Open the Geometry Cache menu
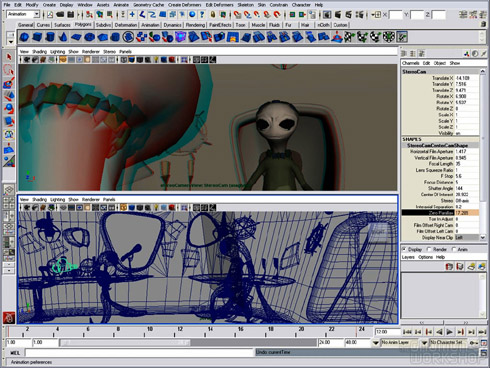 click(x=148, y=5)
